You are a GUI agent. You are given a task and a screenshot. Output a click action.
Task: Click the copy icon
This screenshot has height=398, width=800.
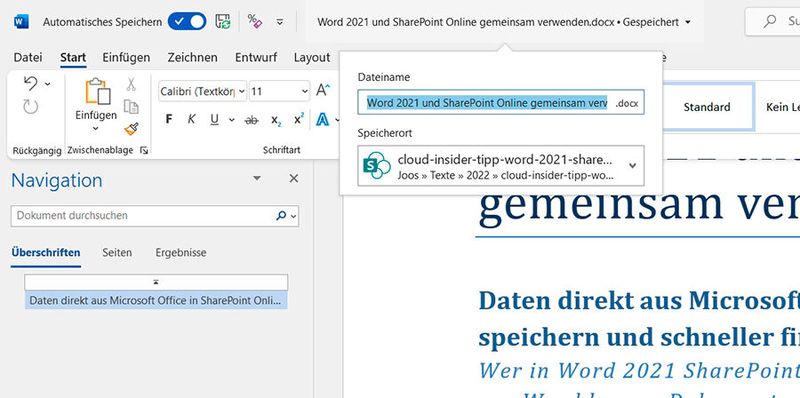tap(132, 107)
